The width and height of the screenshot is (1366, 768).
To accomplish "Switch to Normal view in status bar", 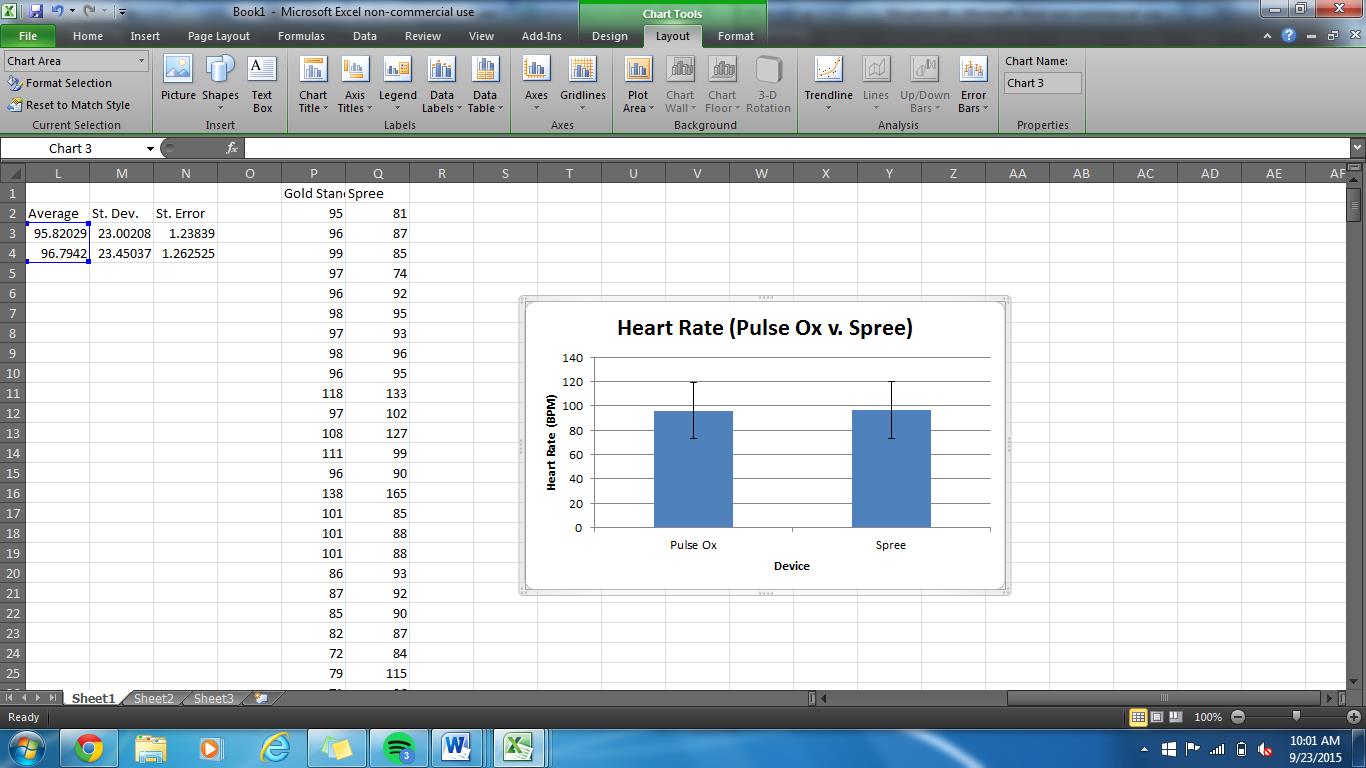I will click(x=1138, y=717).
